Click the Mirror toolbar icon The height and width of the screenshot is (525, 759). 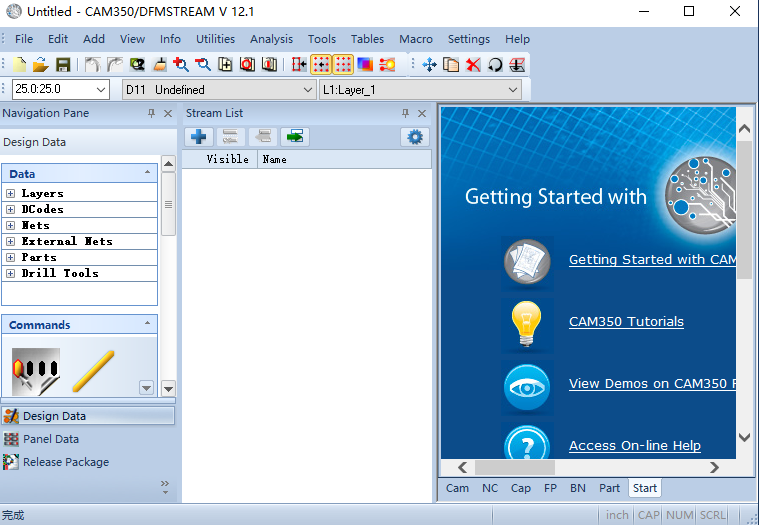517,64
